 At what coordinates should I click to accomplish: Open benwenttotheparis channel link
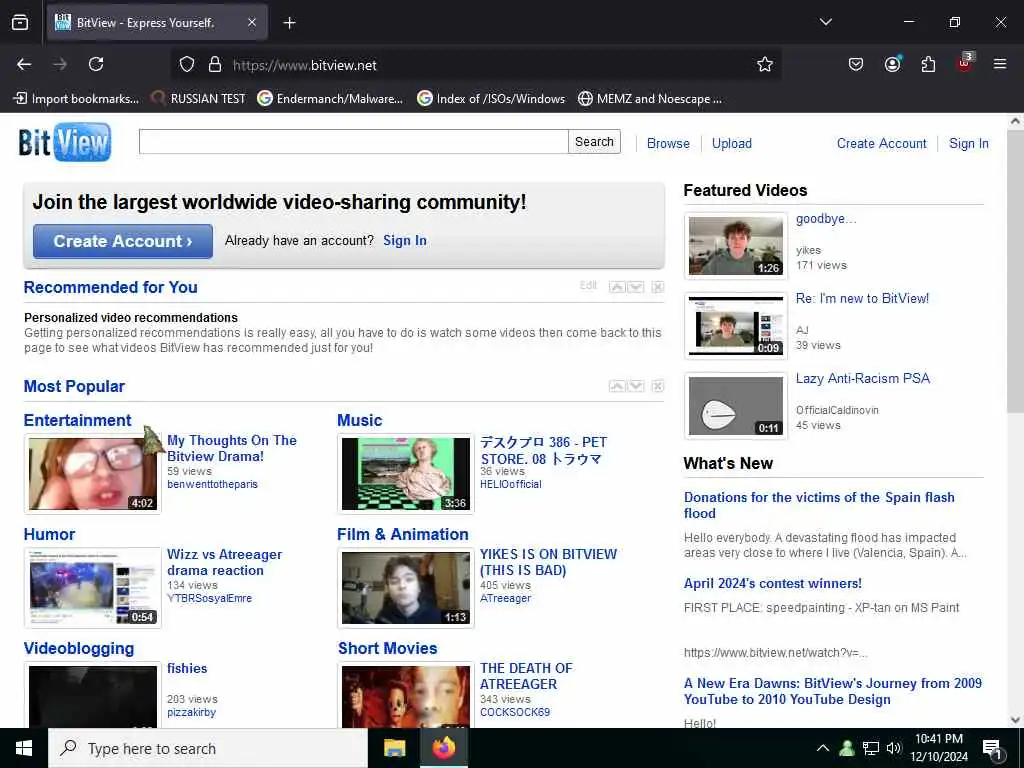pyautogui.click(x=212, y=484)
